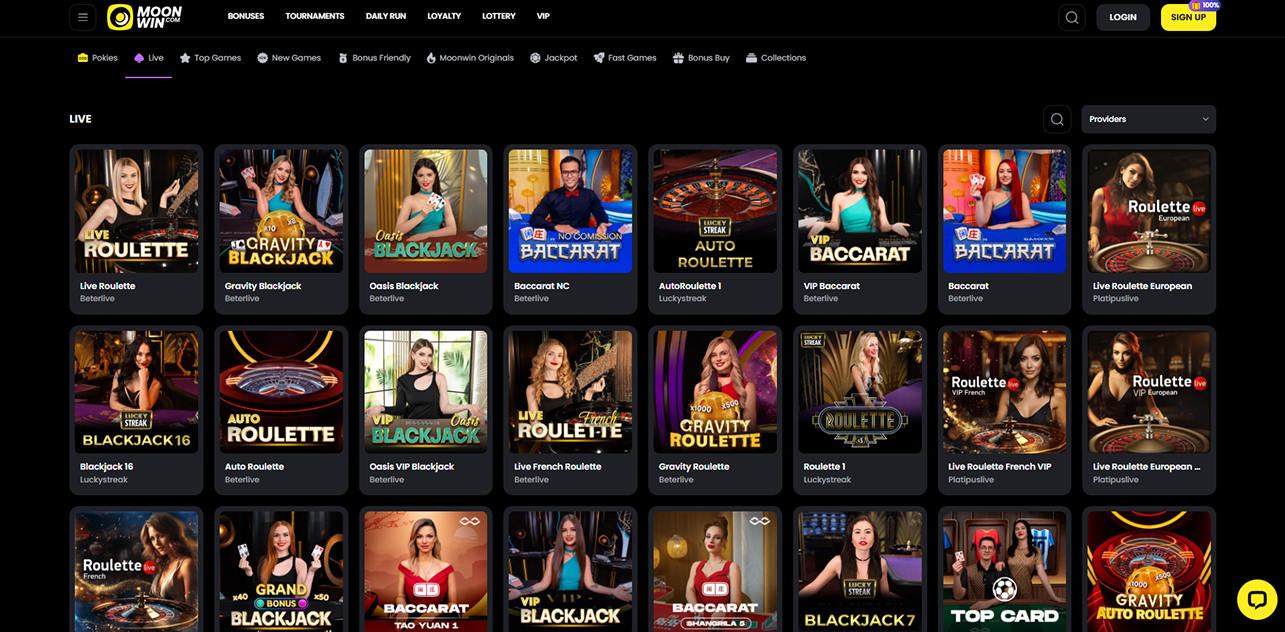Viewport: 1285px width, 632px height.
Task: Select the Jackpot category
Action: (x=553, y=58)
